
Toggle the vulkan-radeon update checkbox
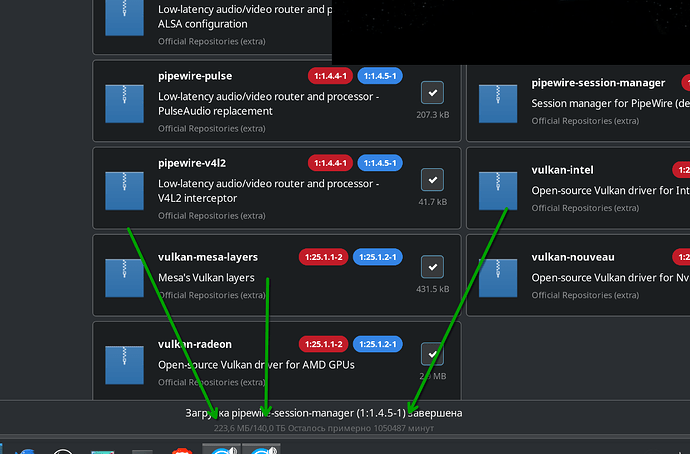tap(432, 354)
